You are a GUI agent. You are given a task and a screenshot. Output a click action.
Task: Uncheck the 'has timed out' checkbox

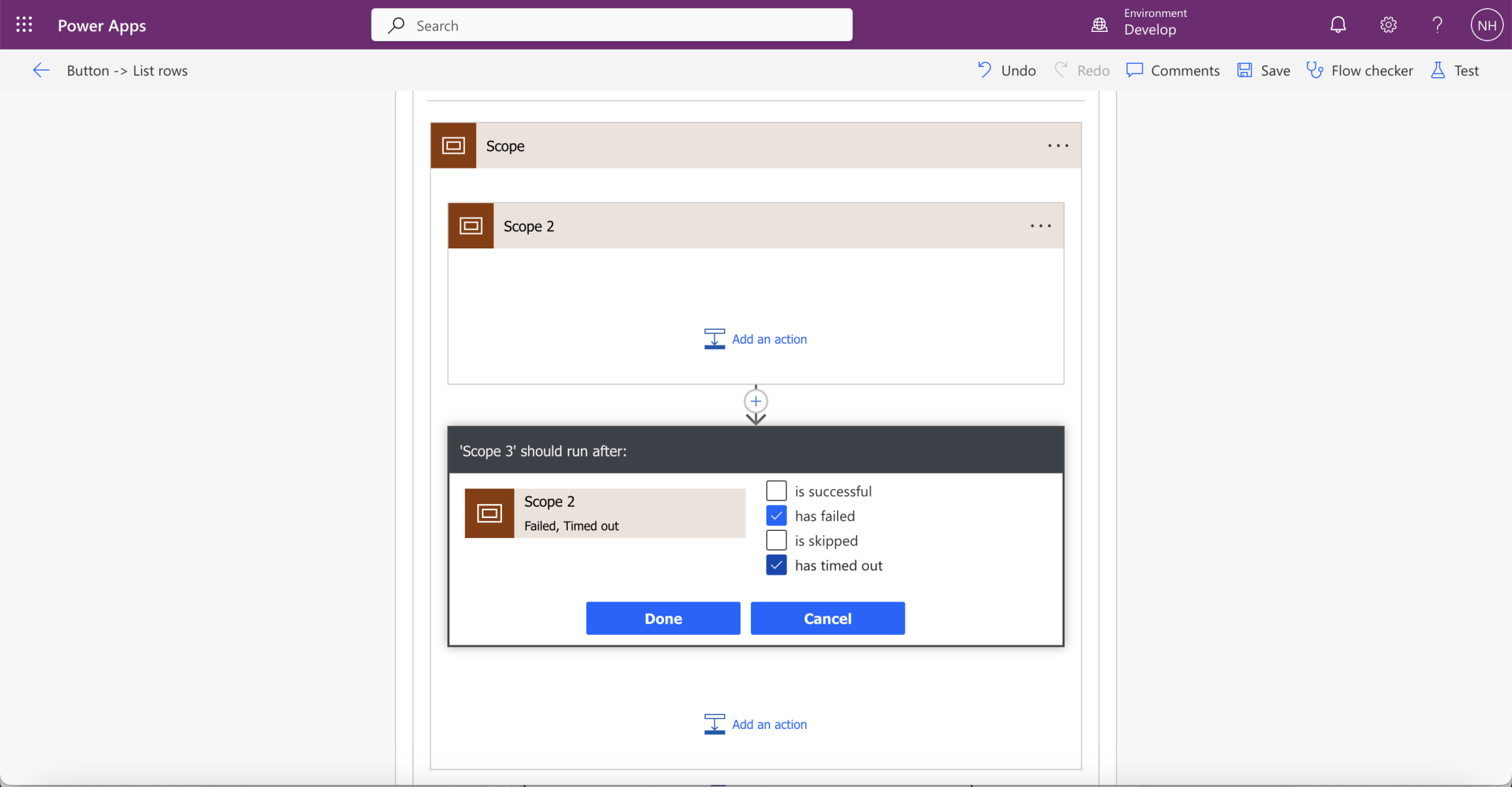pyautogui.click(x=777, y=565)
